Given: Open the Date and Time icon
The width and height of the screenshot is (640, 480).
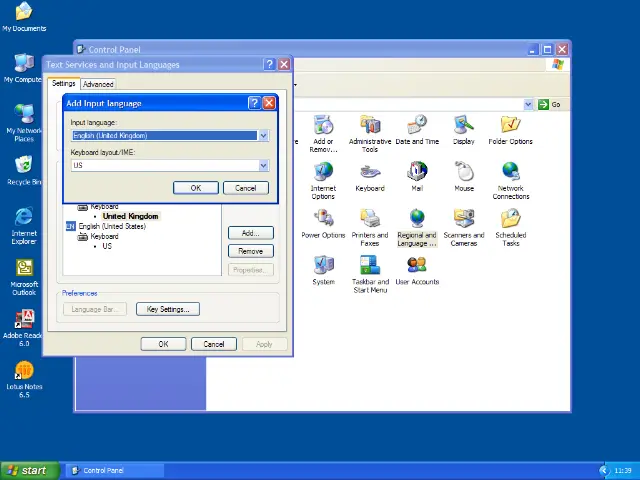Looking at the screenshot, I should tap(417, 126).
